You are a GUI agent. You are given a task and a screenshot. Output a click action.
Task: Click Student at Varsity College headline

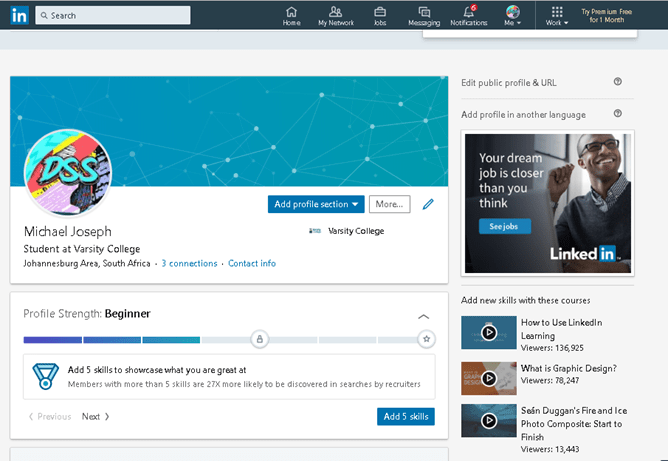coord(82,249)
